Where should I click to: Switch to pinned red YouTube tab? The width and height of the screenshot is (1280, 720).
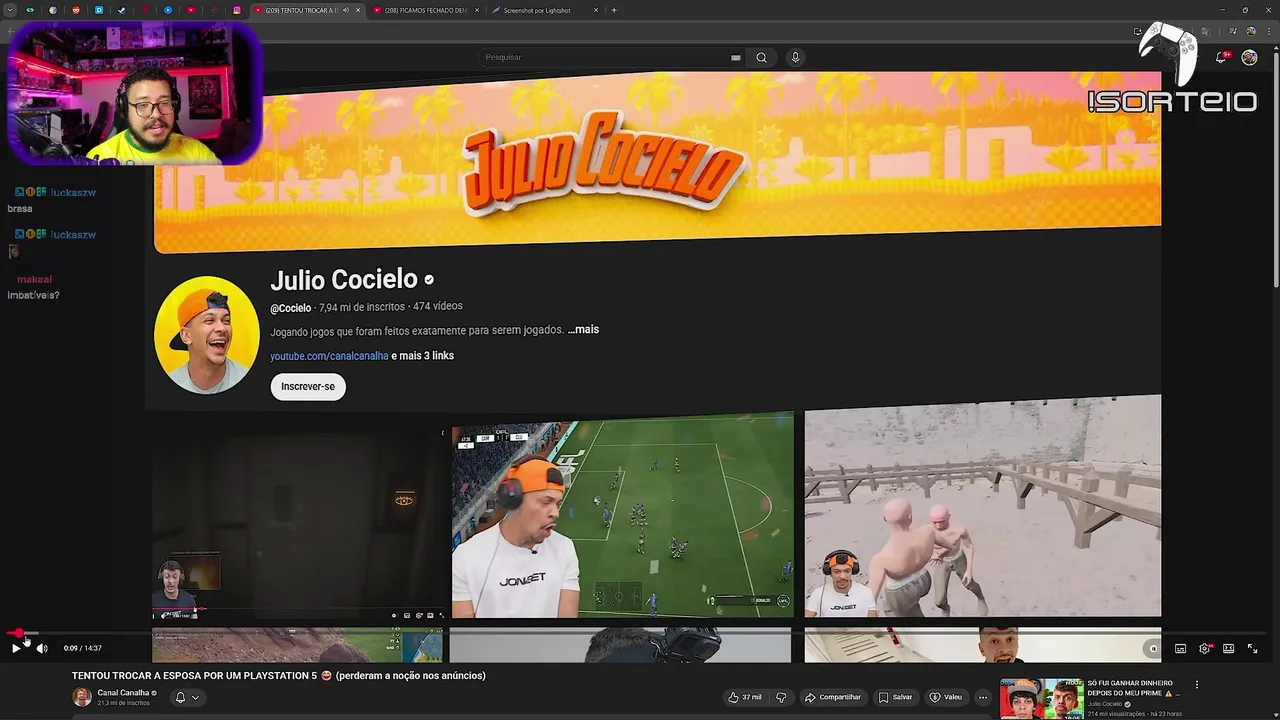pos(191,10)
